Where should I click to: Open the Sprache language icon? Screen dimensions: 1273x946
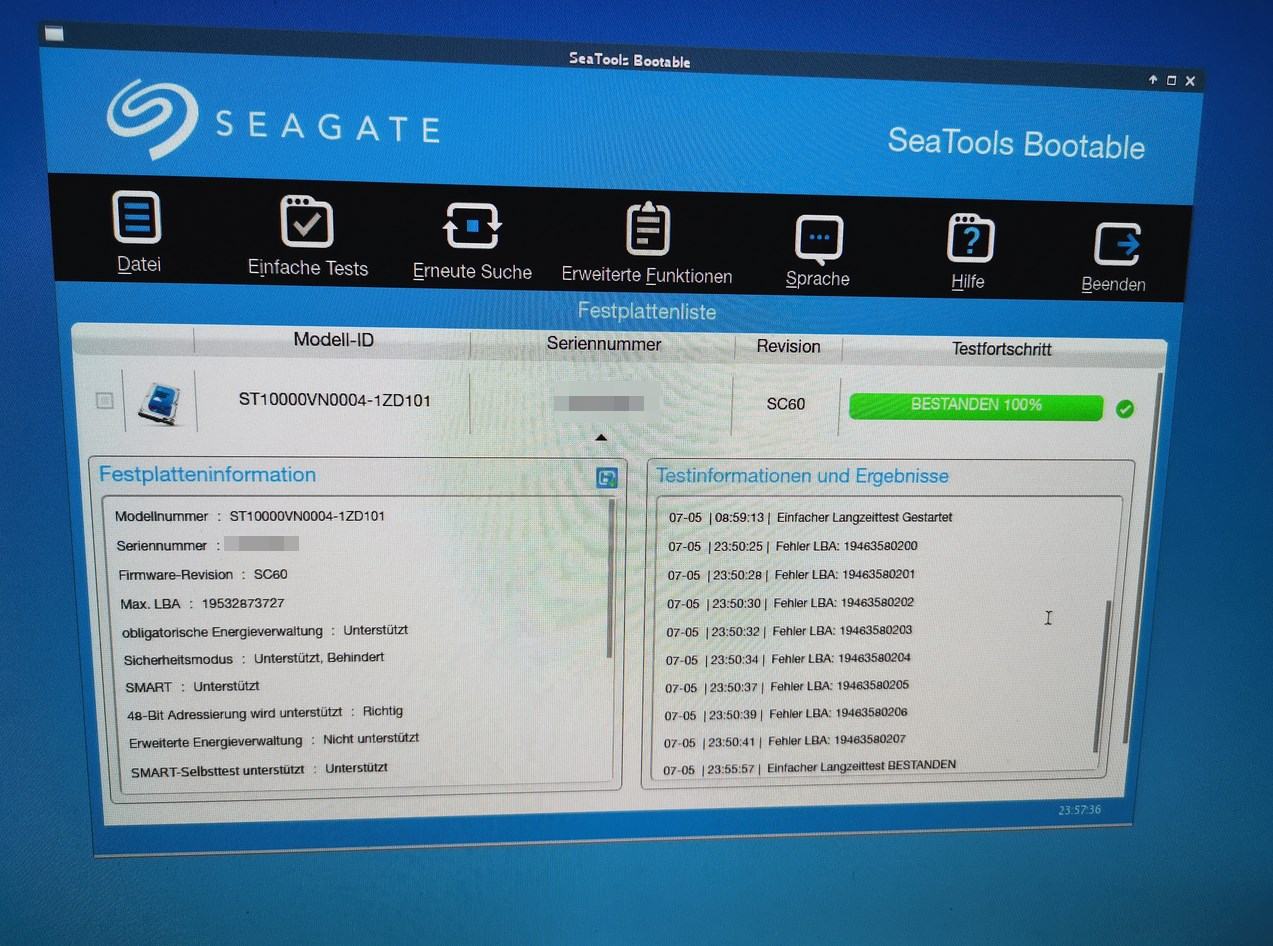click(x=818, y=240)
